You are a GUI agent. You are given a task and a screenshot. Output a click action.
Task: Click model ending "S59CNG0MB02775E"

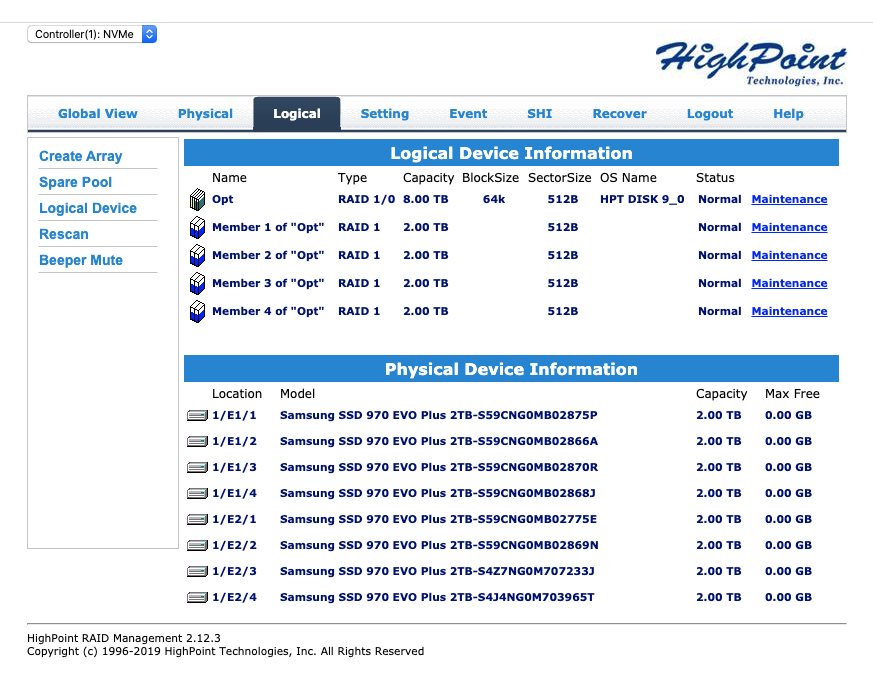click(x=438, y=519)
